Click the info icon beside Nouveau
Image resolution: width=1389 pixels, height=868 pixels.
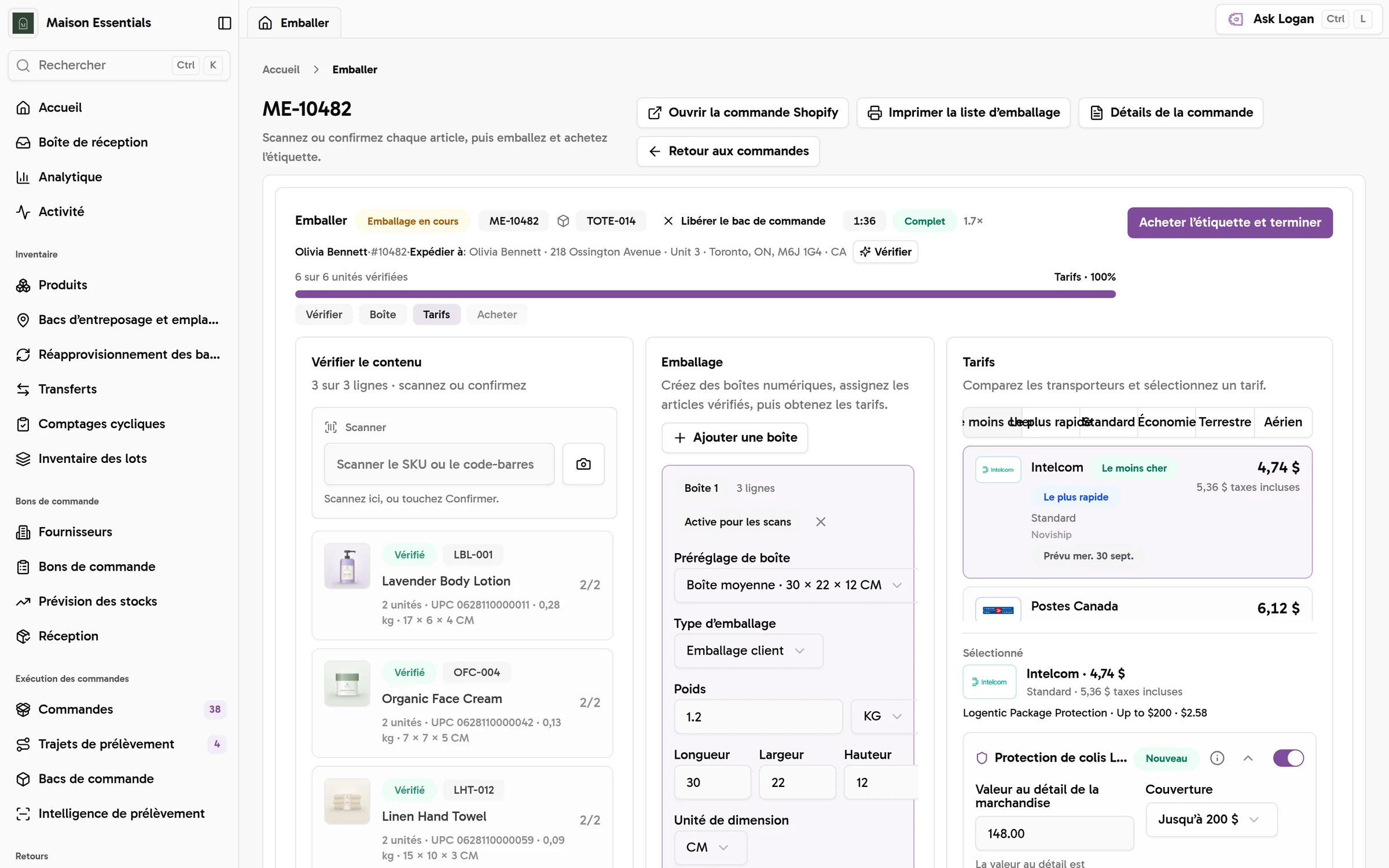[x=1217, y=758]
